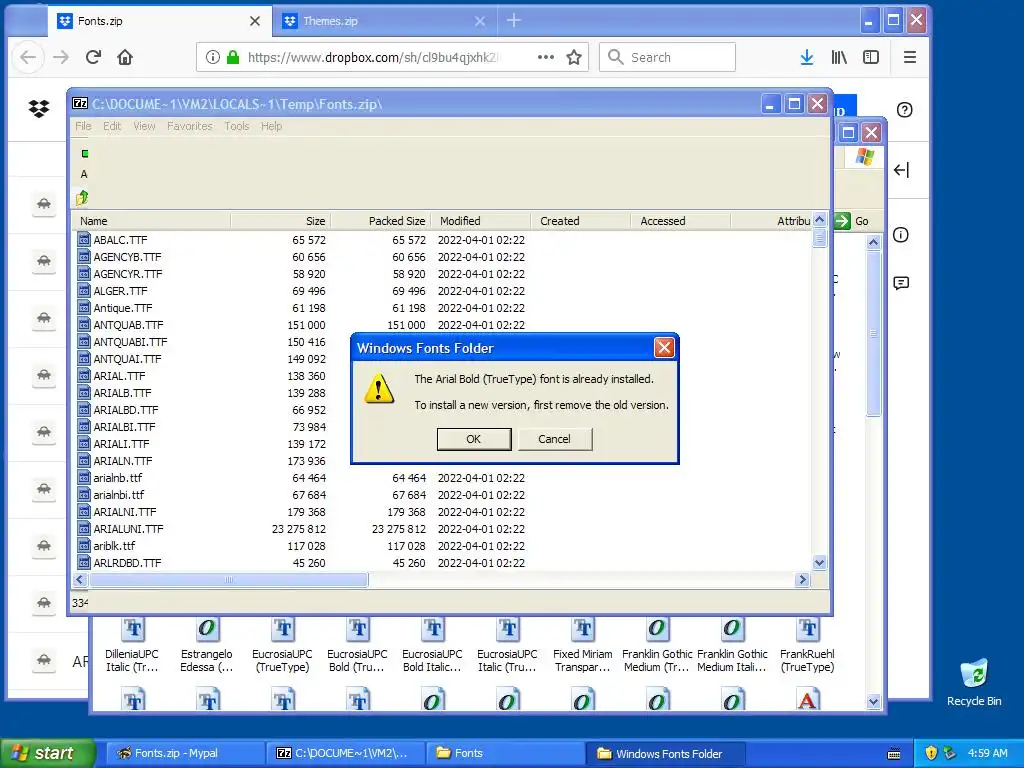Select the ANTQUAB.TTF row

pos(442,325)
